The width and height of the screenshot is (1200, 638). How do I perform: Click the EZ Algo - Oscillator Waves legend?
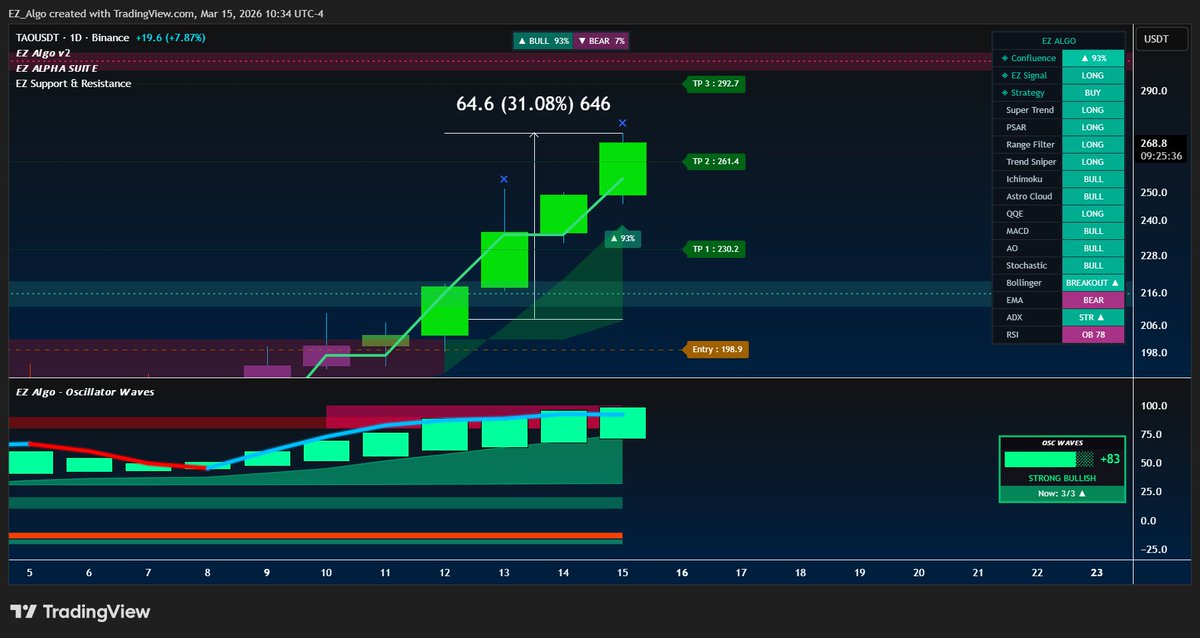[85, 392]
